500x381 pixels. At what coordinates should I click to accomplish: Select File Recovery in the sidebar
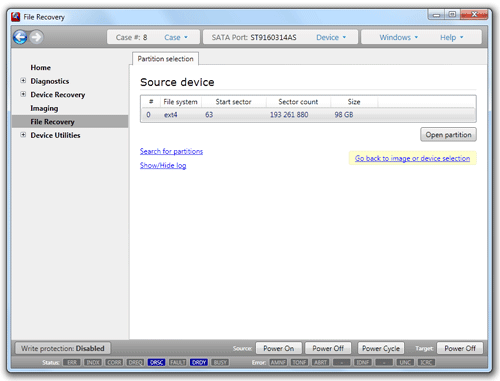click(70, 122)
